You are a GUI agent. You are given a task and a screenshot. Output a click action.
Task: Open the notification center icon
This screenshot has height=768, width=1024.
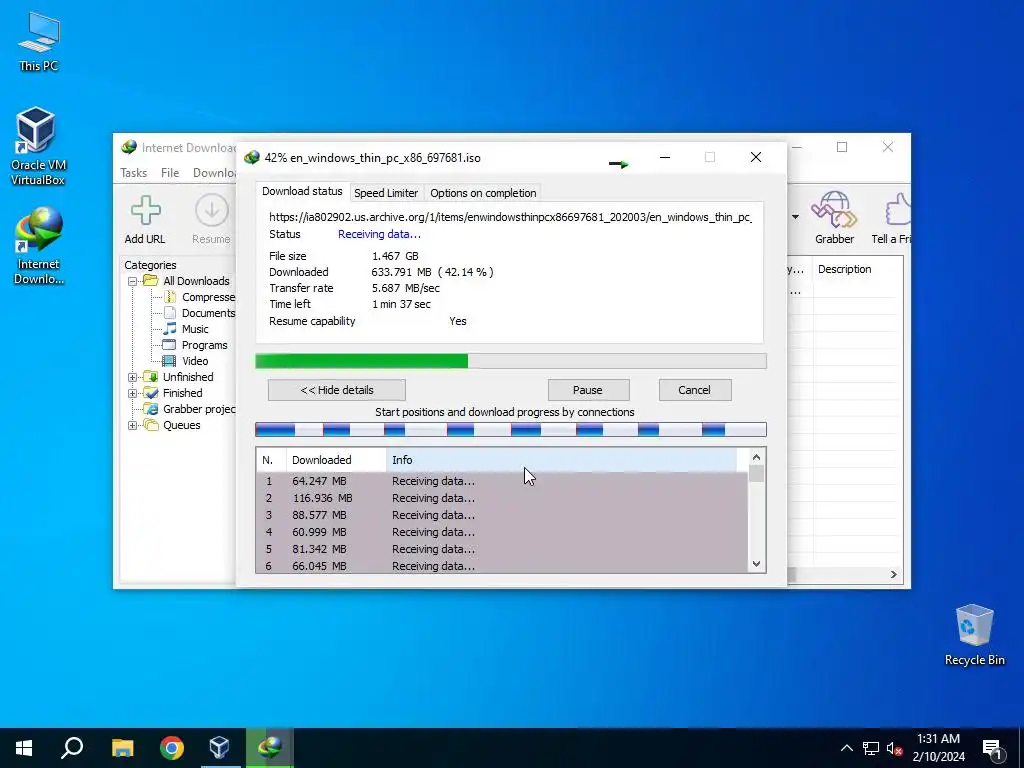[x=992, y=749]
